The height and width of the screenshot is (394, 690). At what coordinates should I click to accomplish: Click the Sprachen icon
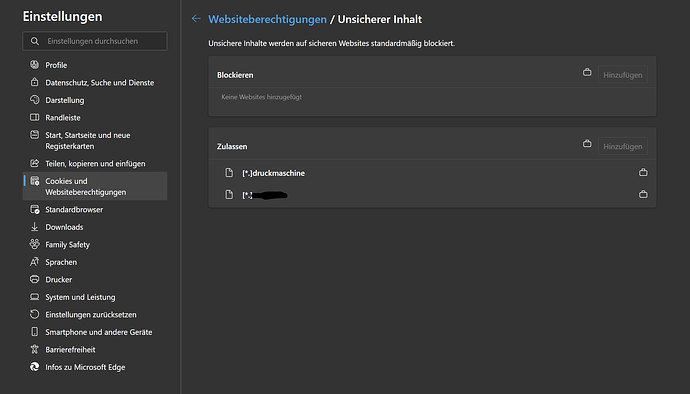coord(34,262)
